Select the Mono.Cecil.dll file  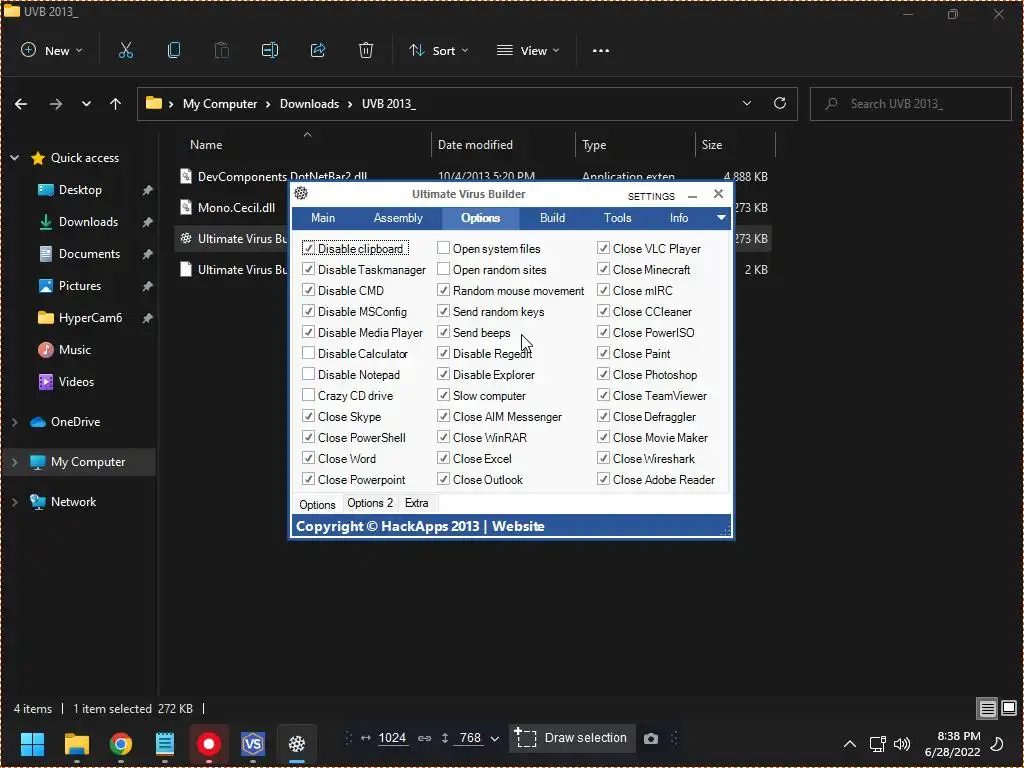(x=236, y=208)
